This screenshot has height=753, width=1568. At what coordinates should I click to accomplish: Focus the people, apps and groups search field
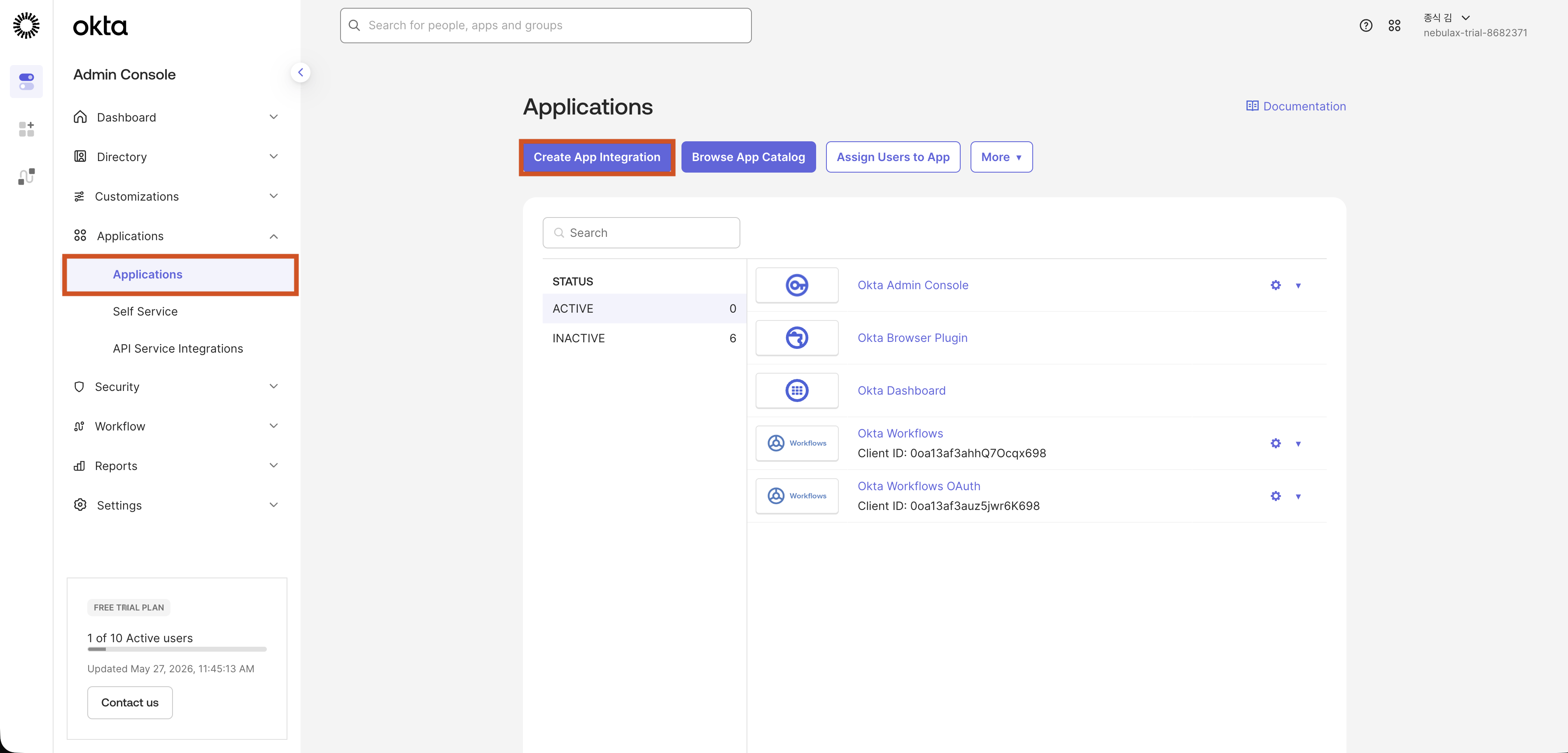tap(546, 26)
